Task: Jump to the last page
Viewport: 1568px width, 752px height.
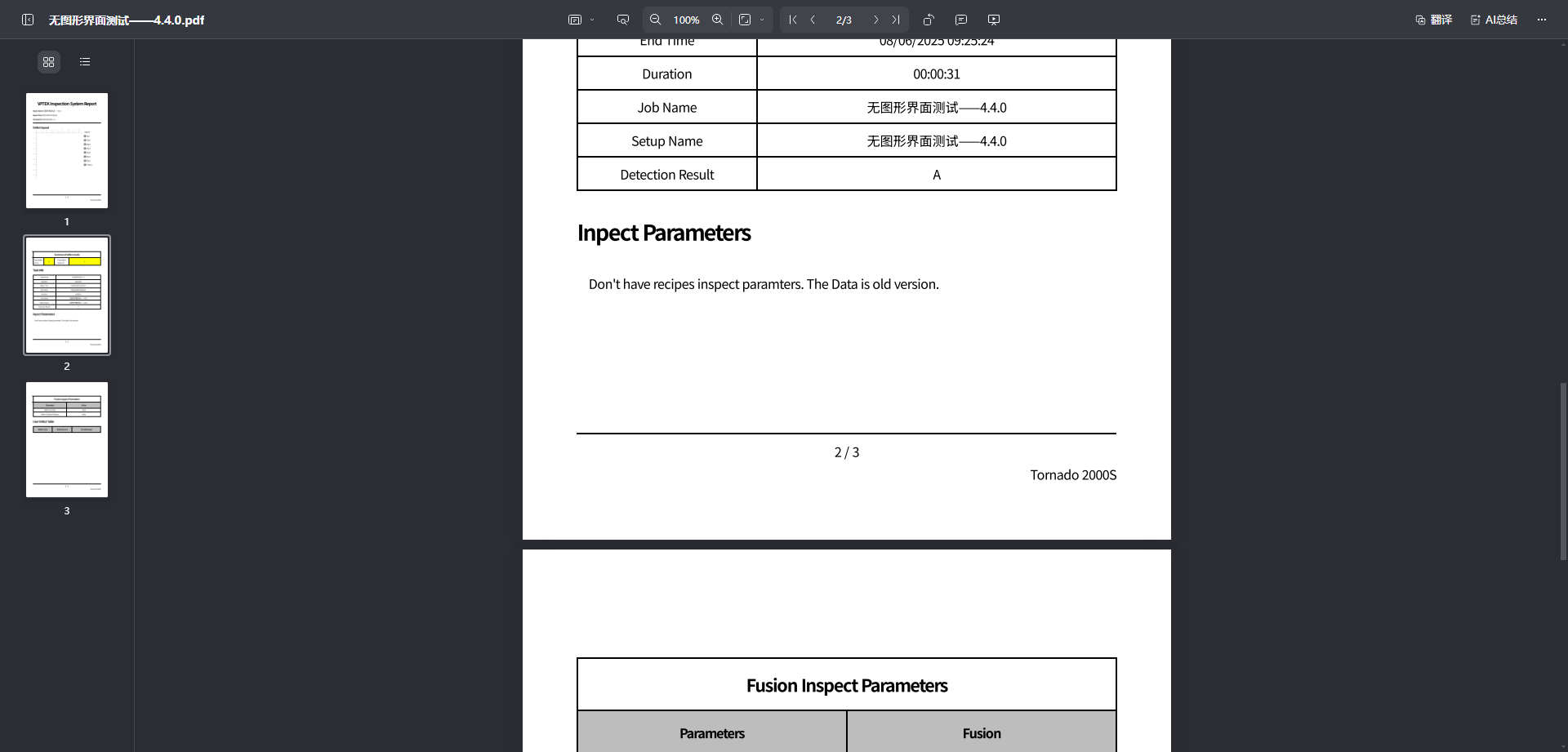Action: [x=896, y=20]
